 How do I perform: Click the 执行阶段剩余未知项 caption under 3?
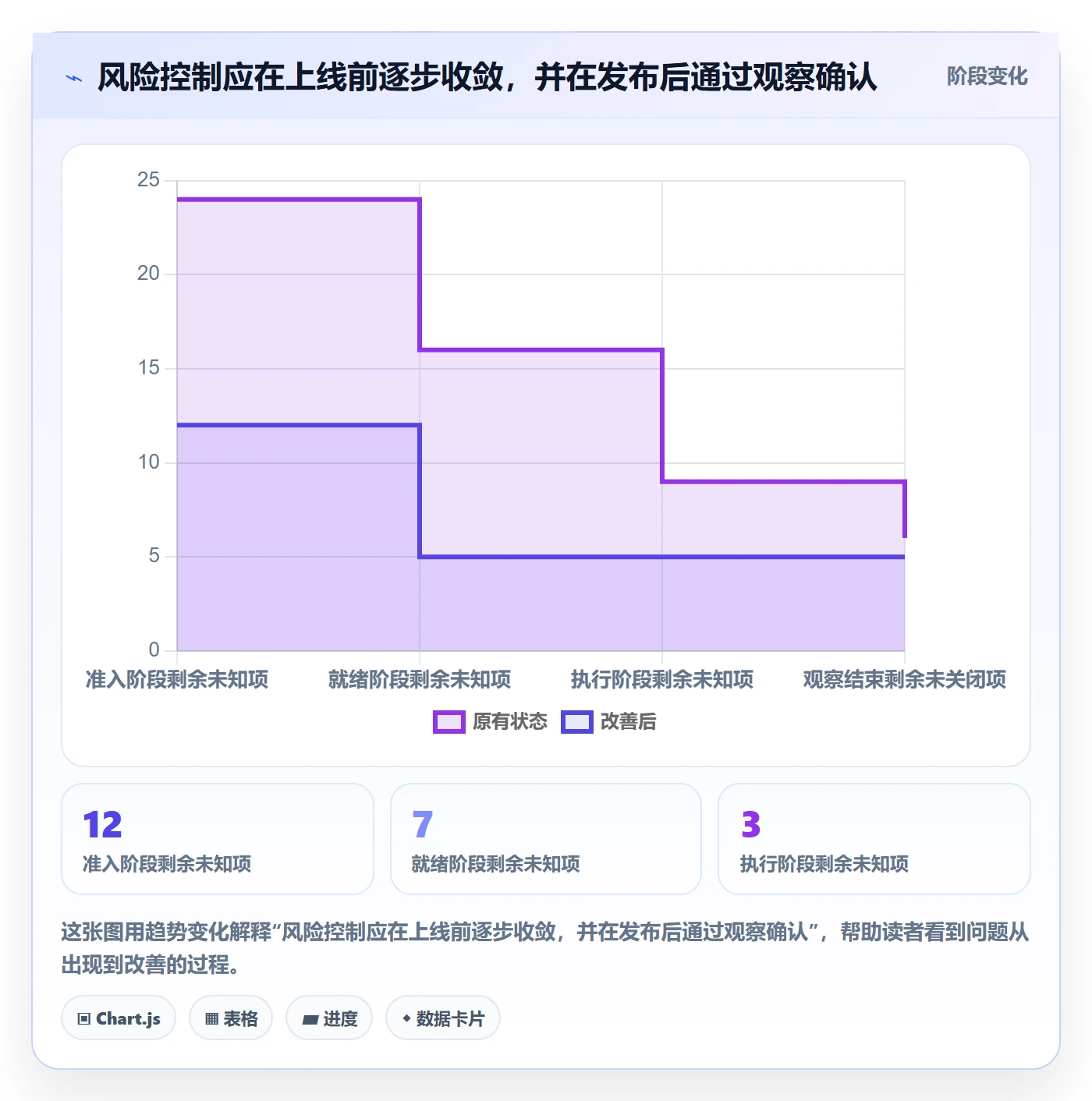point(824,864)
